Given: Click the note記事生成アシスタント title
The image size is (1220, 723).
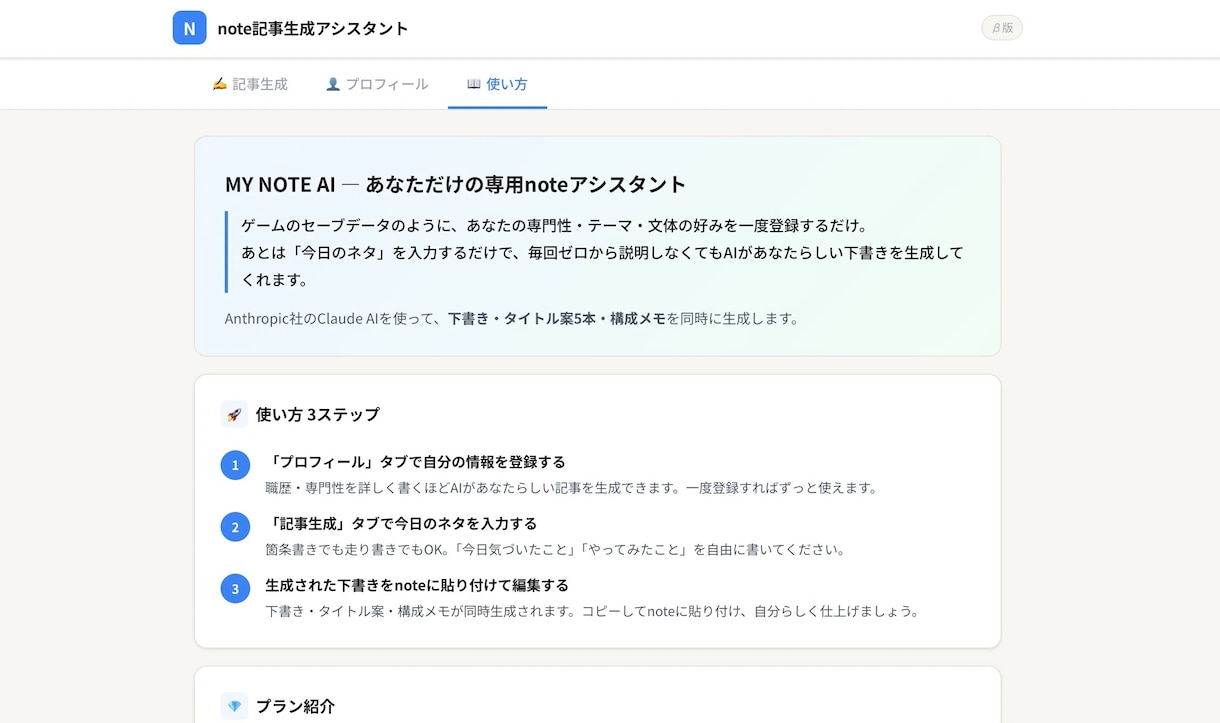Looking at the screenshot, I should tap(313, 28).
